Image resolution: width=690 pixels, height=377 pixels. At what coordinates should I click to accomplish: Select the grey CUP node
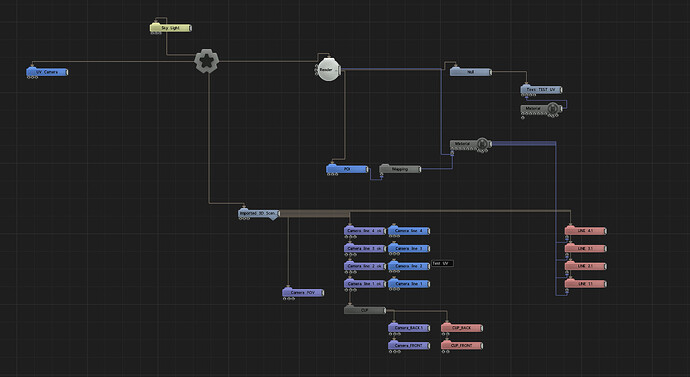365,310
